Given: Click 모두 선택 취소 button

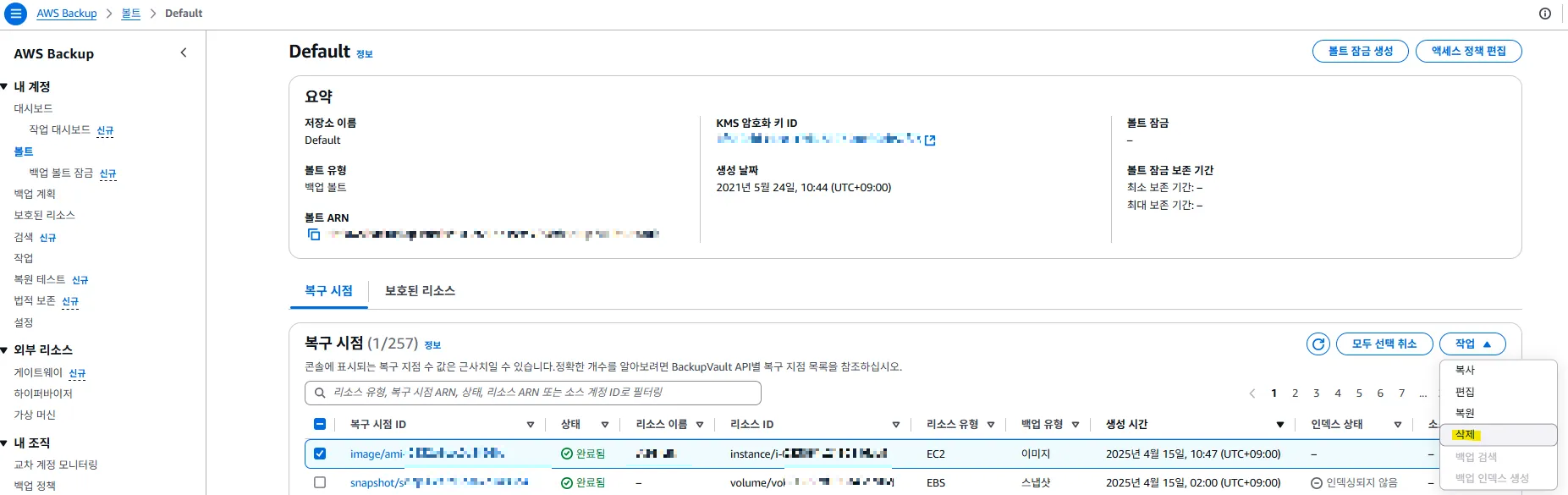Looking at the screenshot, I should (1384, 344).
